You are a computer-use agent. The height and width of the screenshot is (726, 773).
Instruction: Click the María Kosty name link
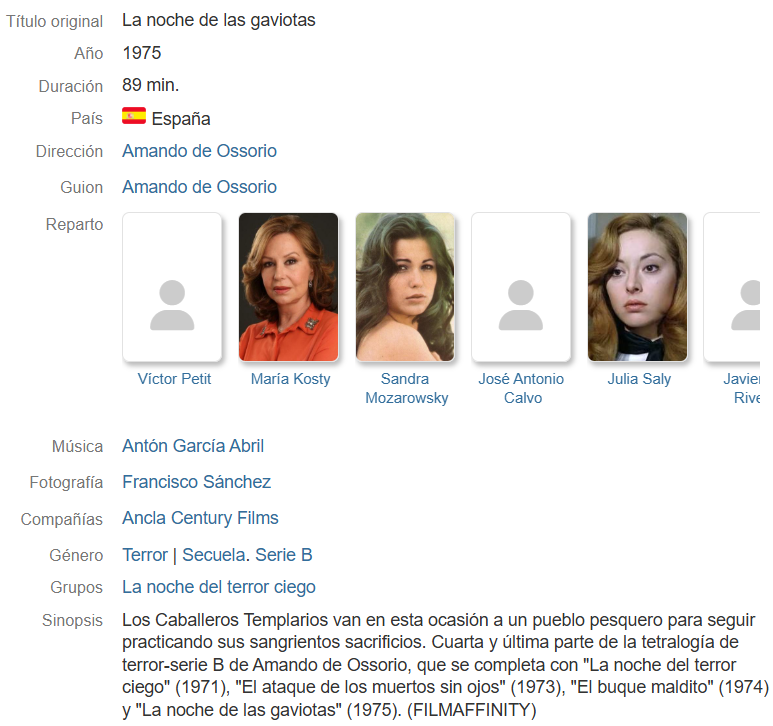click(x=290, y=379)
